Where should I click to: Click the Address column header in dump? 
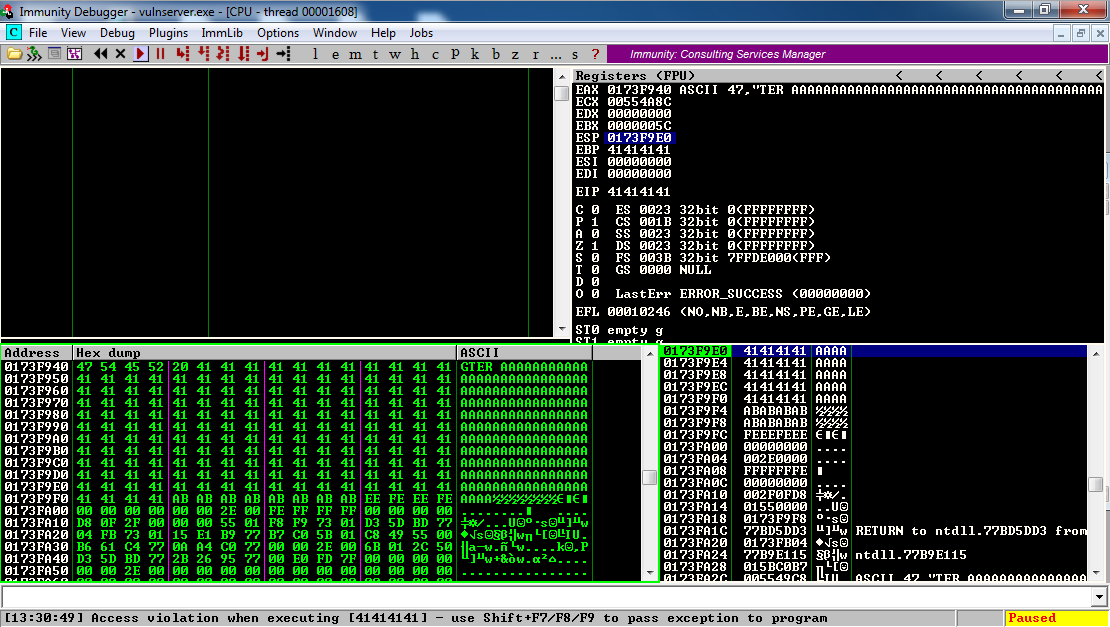click(37, 352)
